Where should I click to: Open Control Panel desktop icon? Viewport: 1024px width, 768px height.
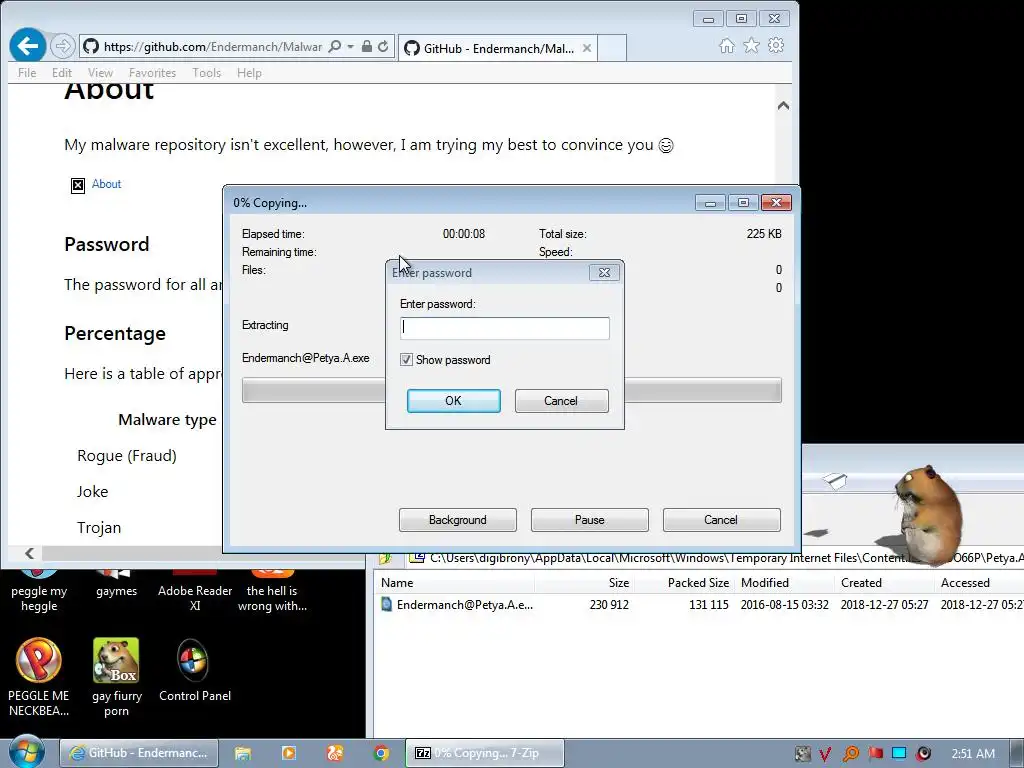195,669
